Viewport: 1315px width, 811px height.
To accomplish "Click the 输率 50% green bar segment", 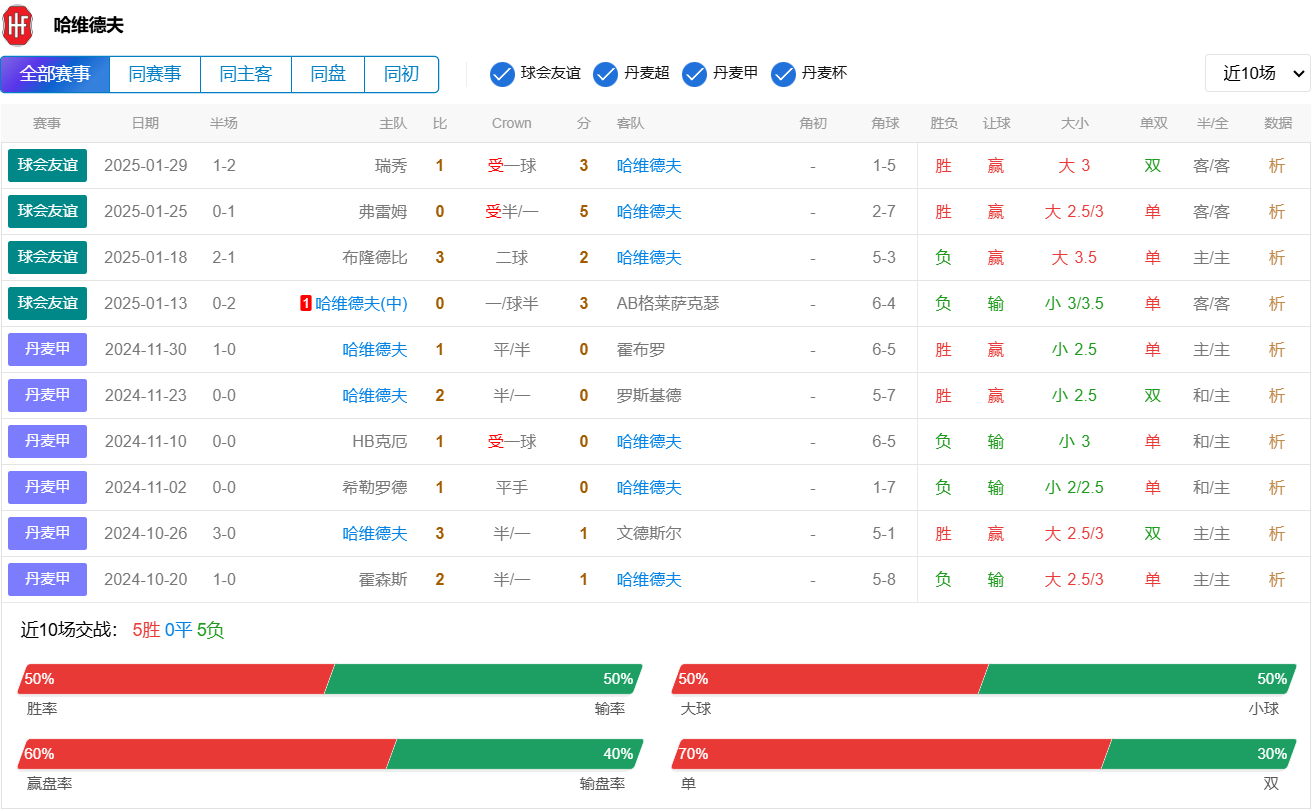I will (484, 679).
